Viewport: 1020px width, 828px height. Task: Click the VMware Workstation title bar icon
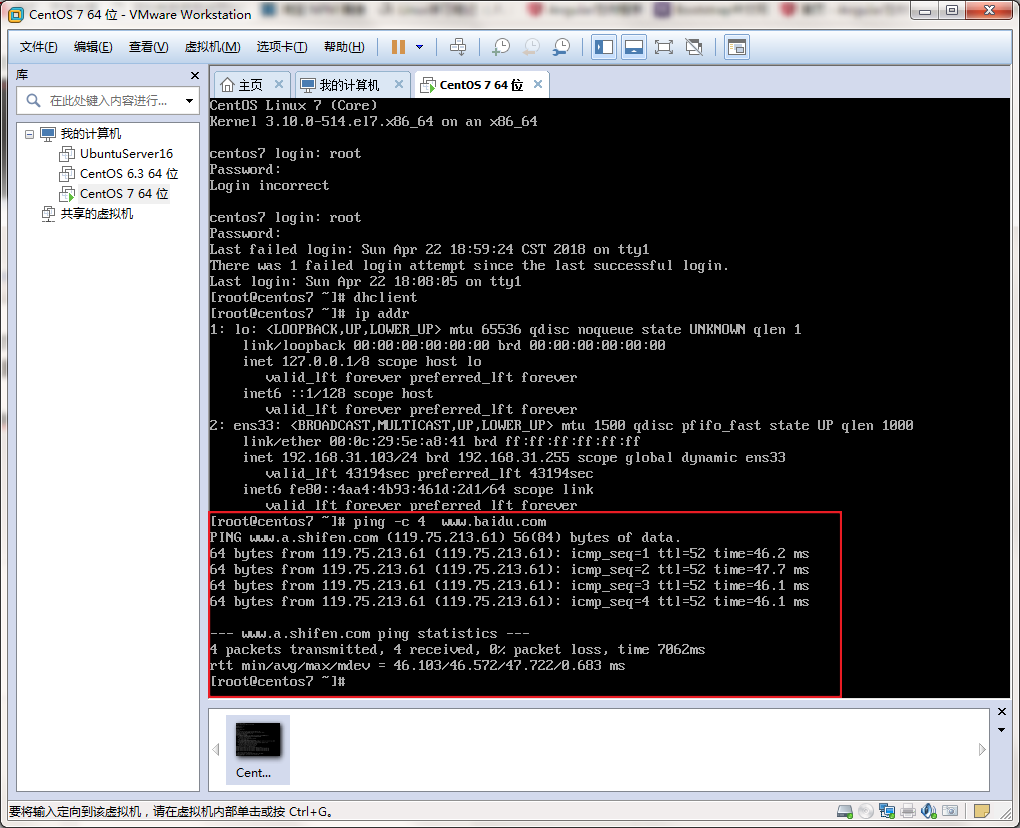15,14
